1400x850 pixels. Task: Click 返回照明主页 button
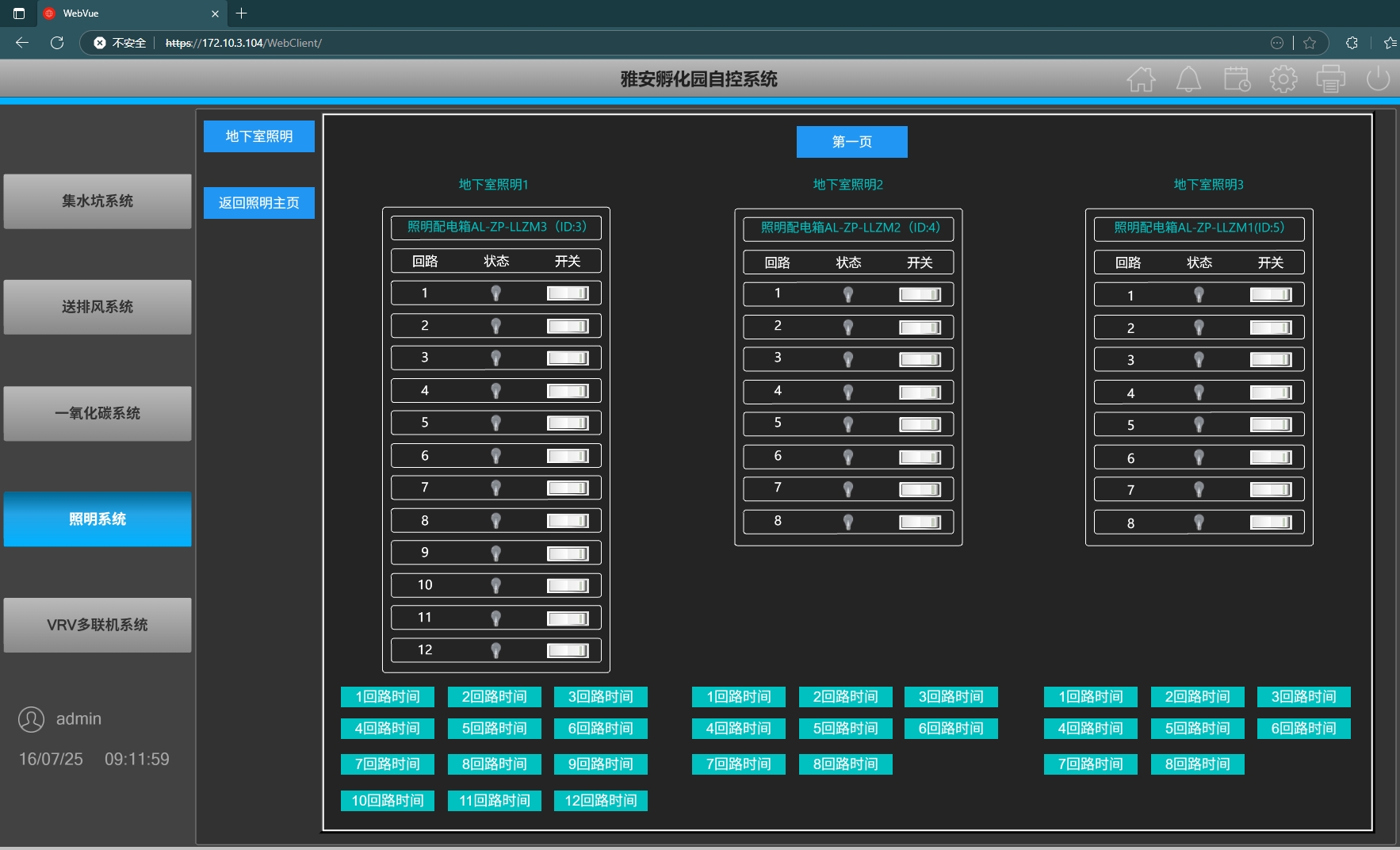pos(259,203)
